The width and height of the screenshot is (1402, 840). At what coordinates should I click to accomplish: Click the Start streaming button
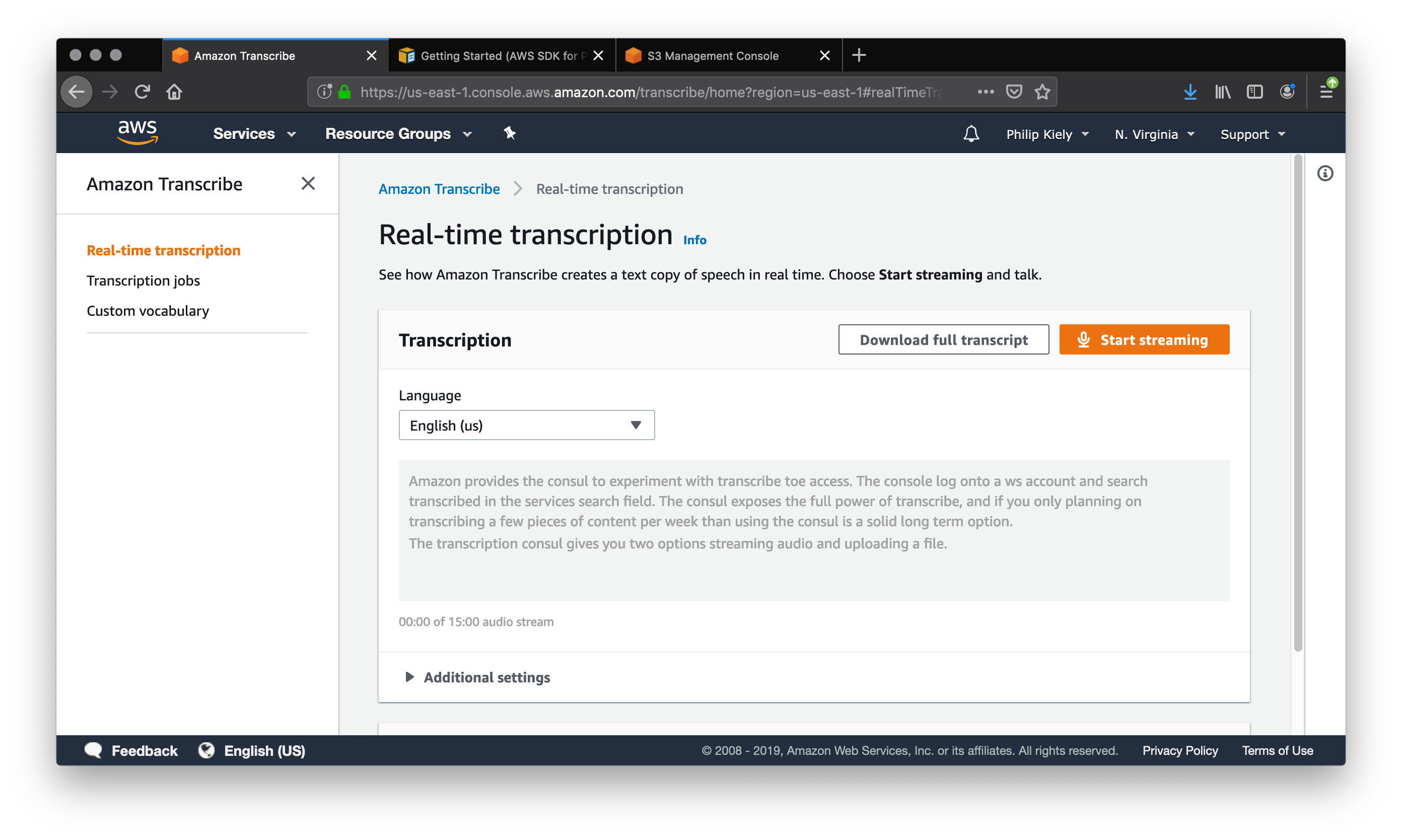[1144, 339]
